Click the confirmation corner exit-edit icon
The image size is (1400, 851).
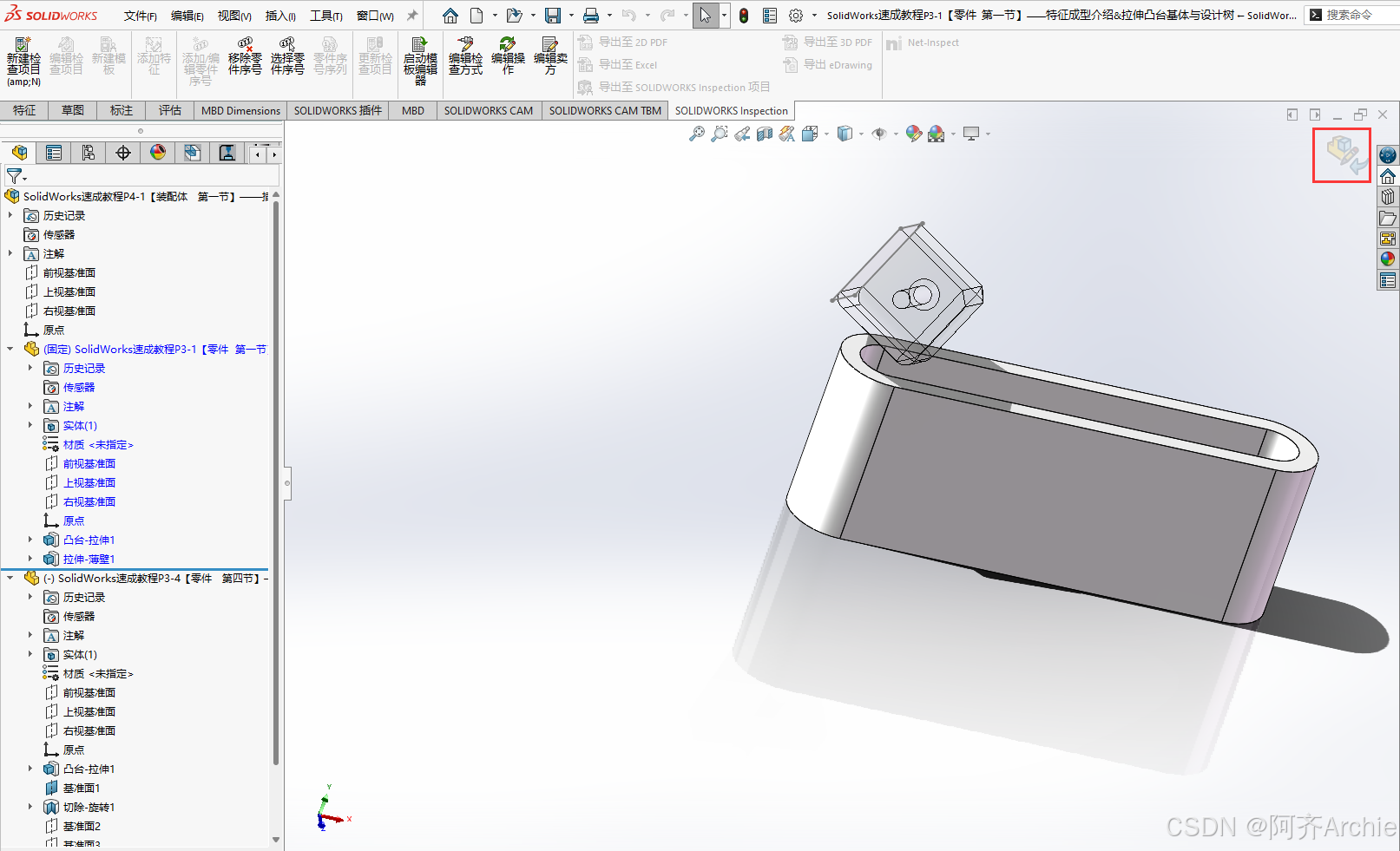pos(1342,154)
